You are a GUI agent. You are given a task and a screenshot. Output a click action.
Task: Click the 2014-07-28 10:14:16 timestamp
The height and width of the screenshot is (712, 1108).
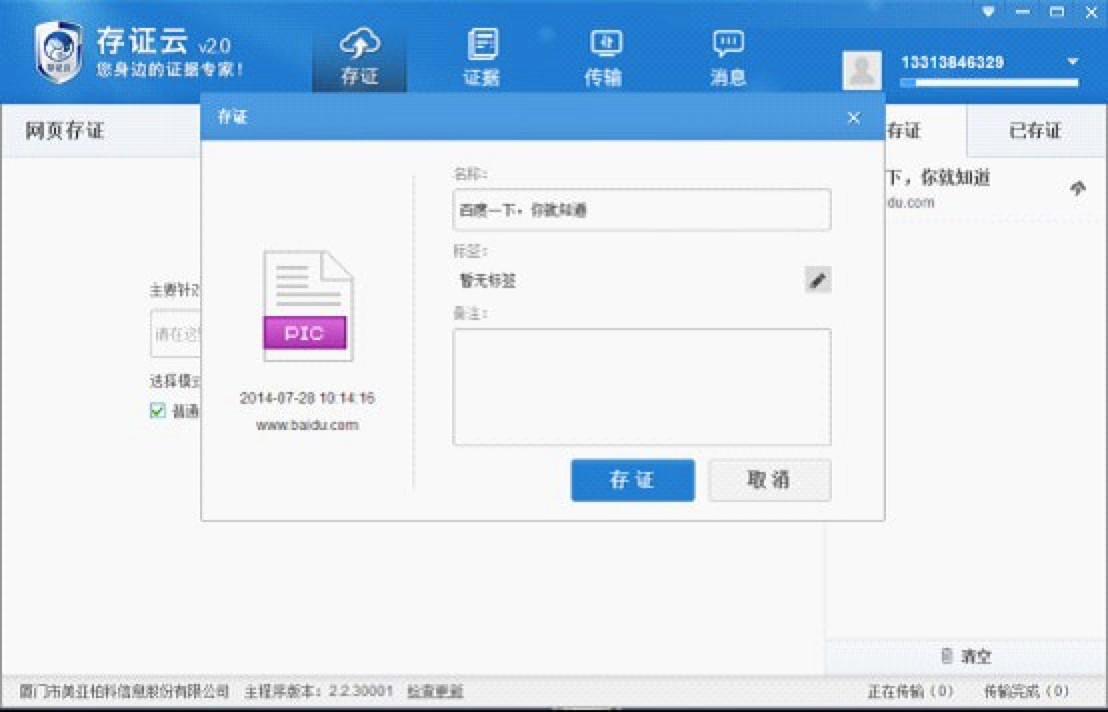click(x=307, y=398)
